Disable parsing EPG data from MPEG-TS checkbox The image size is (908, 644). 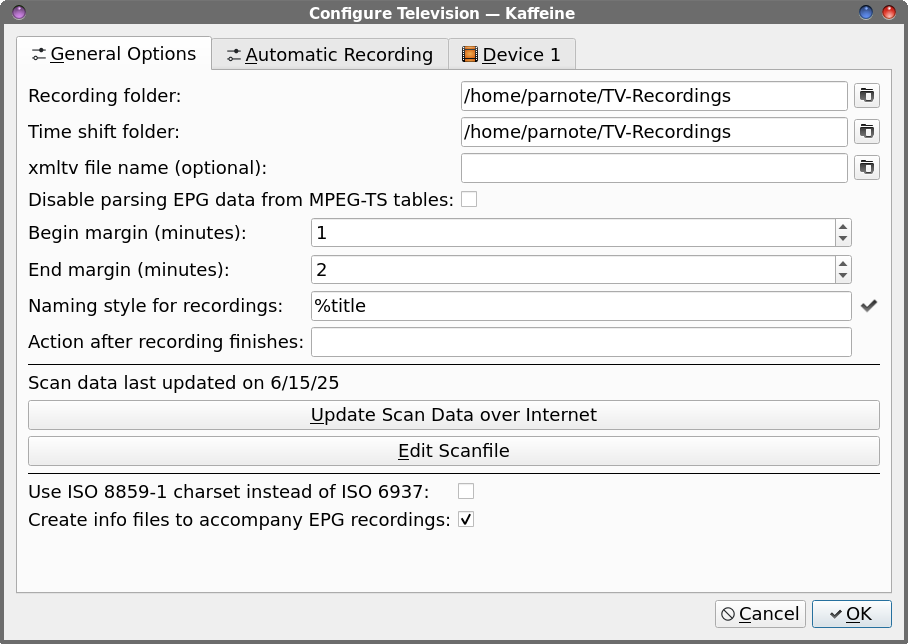(x=469, y=199)
